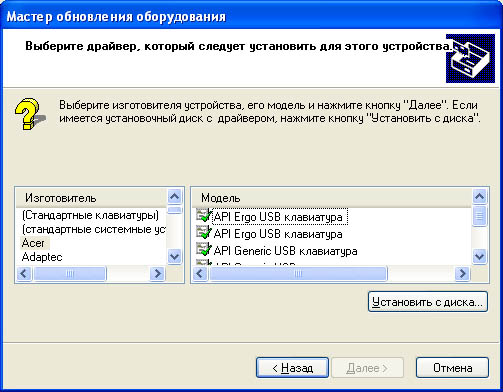Go back with the Назад button
This screenshot has height=392, width=503.
[x=292, y=368]
